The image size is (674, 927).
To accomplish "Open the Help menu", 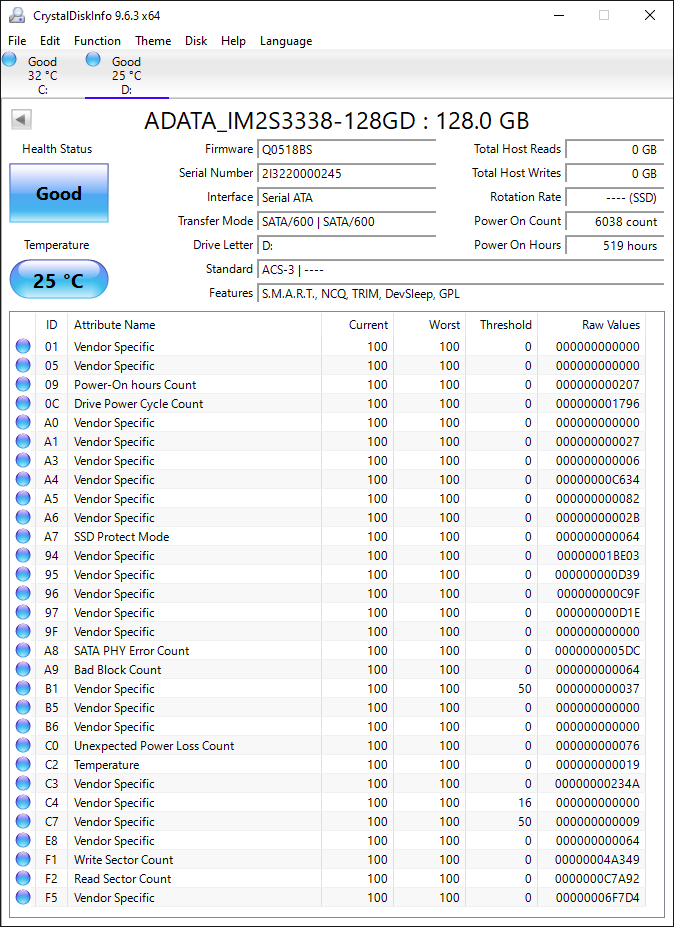I will [x=234, y=41].
